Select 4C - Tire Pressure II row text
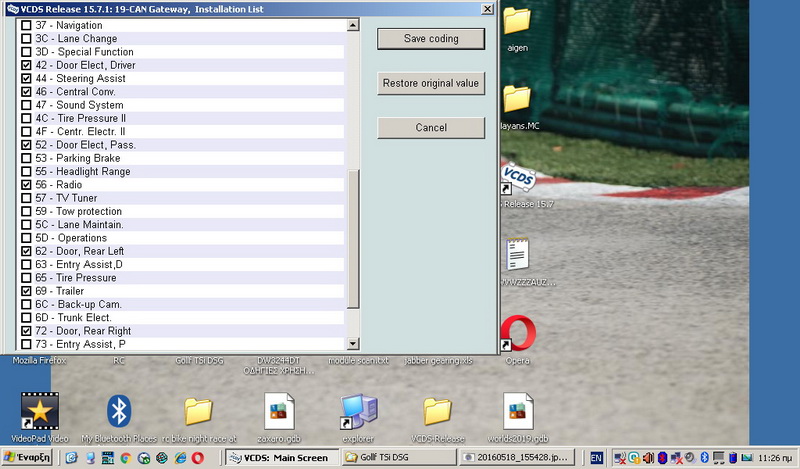Viewport: 800px width, 469px height. 80,118
